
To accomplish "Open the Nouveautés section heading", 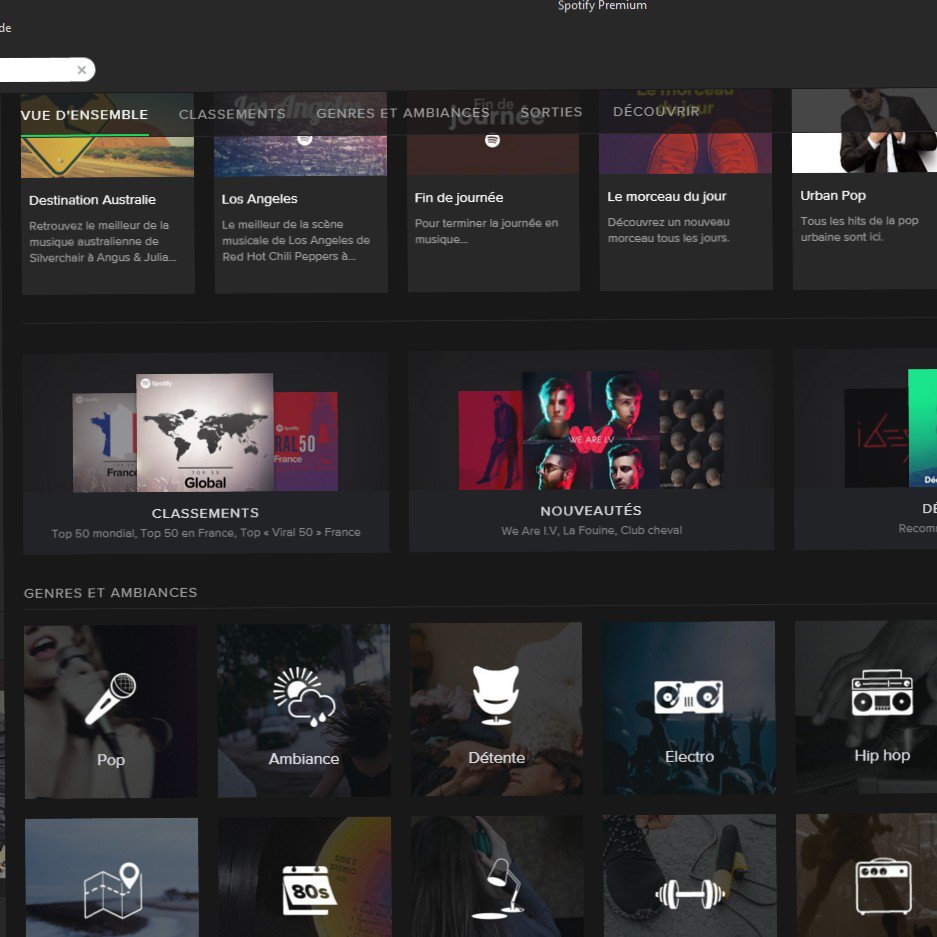I will (x=591, y=511).
